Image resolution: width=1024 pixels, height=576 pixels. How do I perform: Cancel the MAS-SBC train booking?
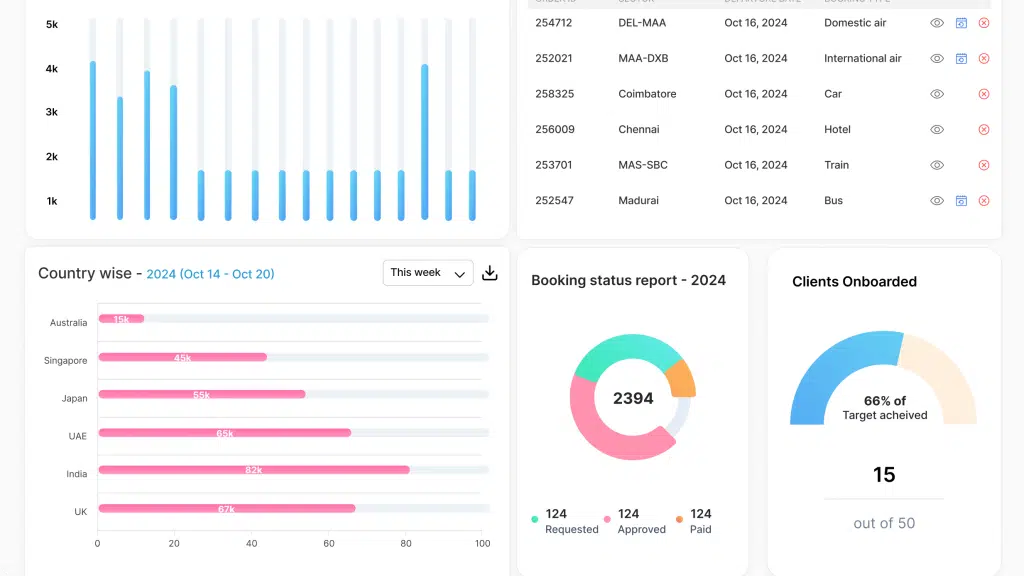coord(984,165)
